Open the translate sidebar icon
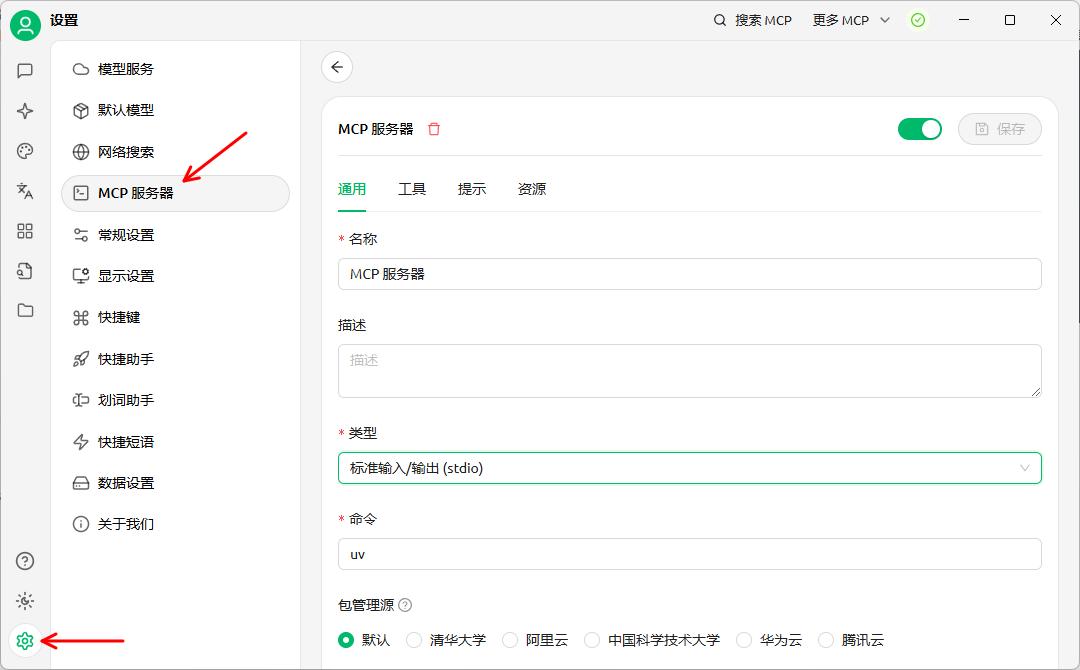 [25, 191]
